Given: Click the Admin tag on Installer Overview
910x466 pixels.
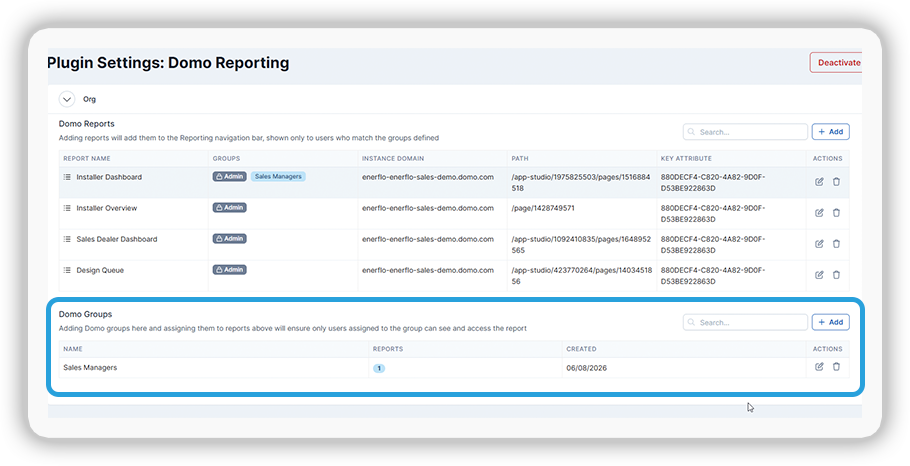Looking at the screenshot, I should click(229, 207).
